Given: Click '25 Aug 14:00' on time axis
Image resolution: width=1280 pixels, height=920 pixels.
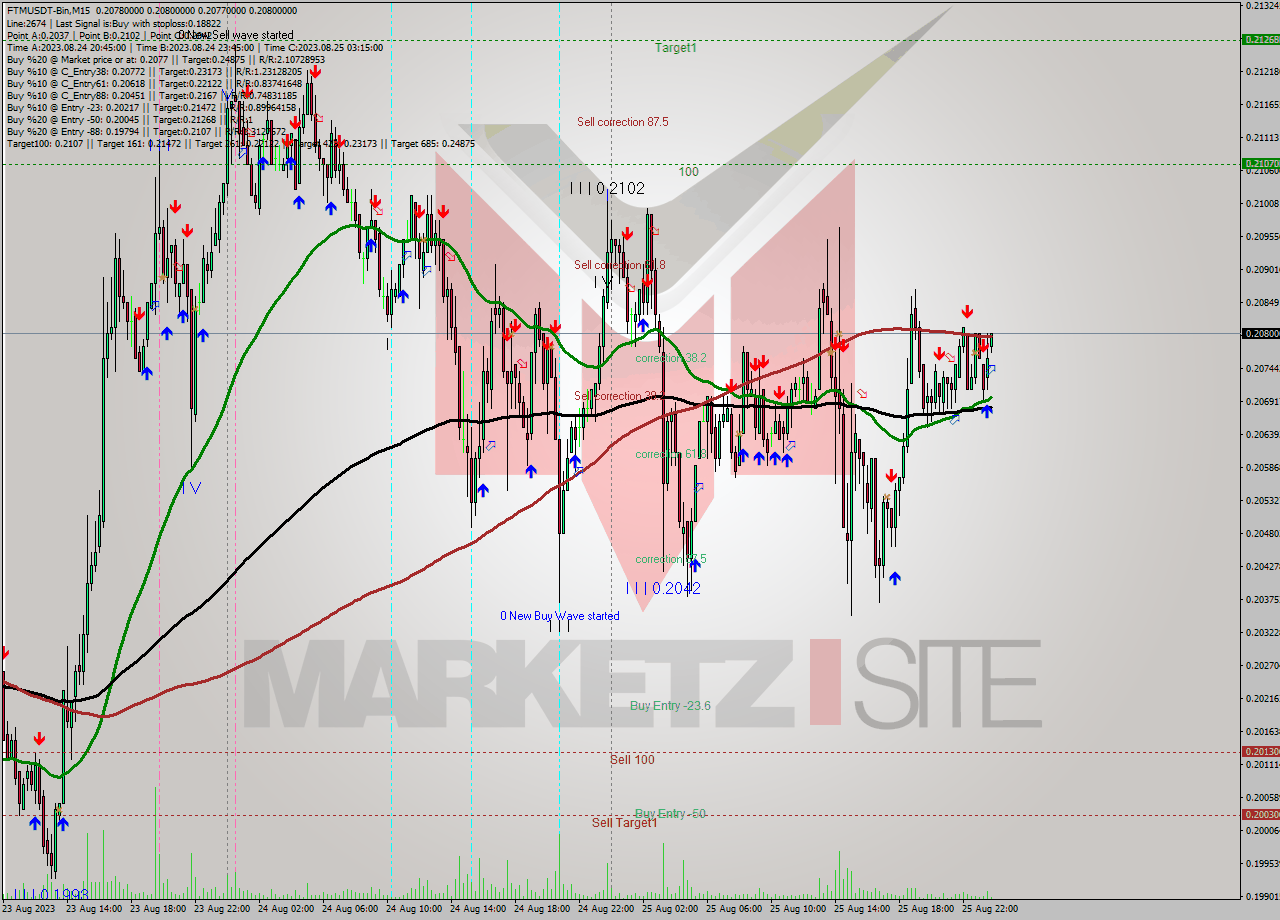Looking at the screenshot, I should tap(862, 910).
